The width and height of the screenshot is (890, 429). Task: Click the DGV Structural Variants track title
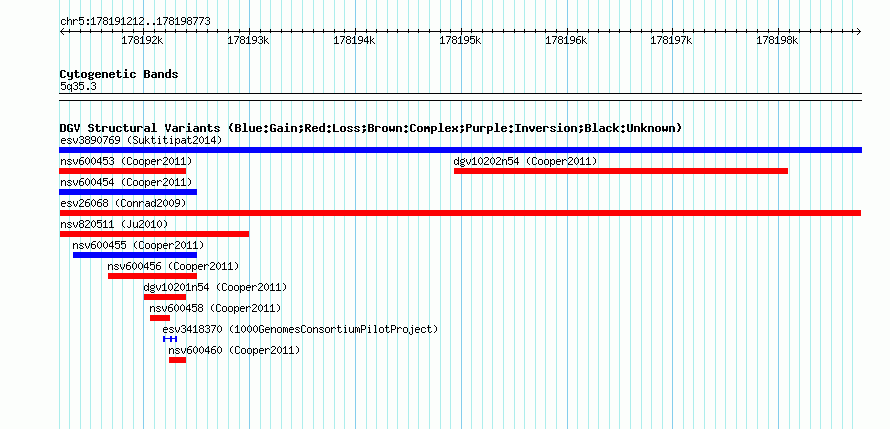371,128
